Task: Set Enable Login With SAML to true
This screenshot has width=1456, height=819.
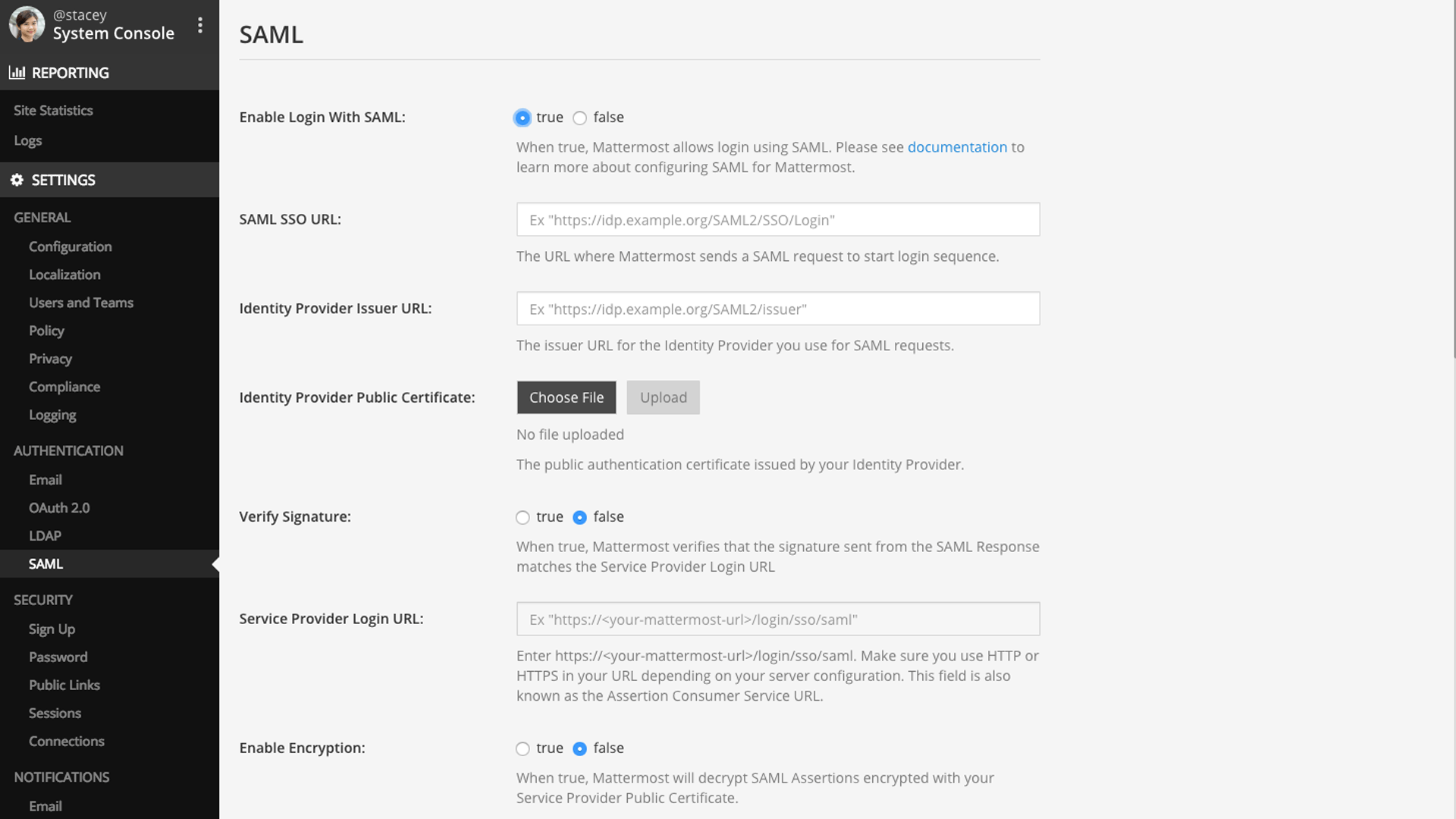Action: (x=522, y=118)
